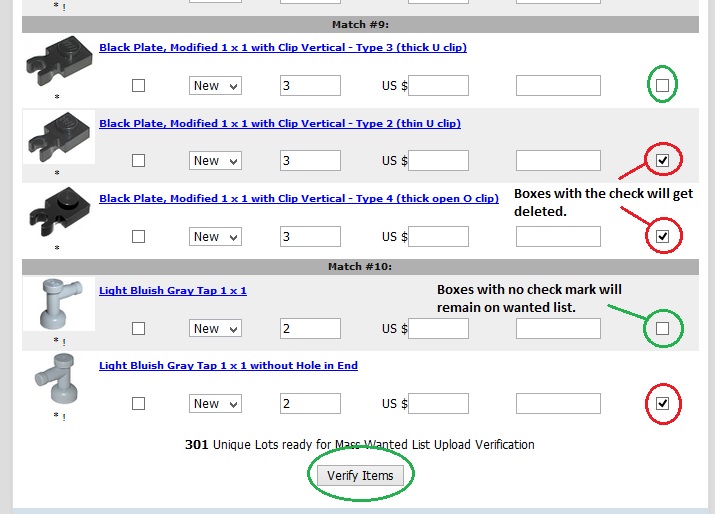Click the US $ price field for Type 4 thick open O clip
The image size is (715, 514).
[438, 237]
